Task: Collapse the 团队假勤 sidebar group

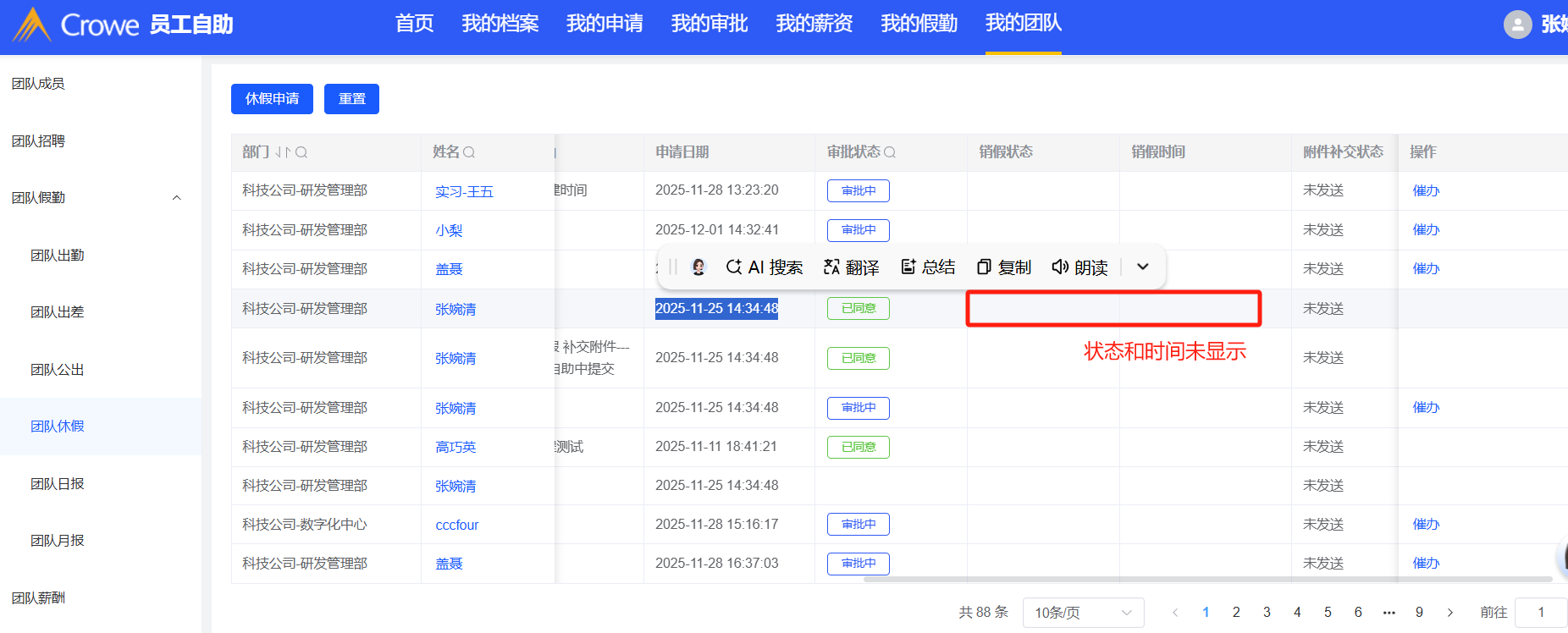Action: click(177, 198)
